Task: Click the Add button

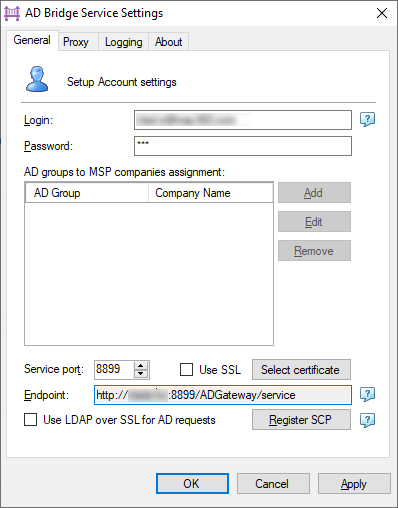Action: 314,193
